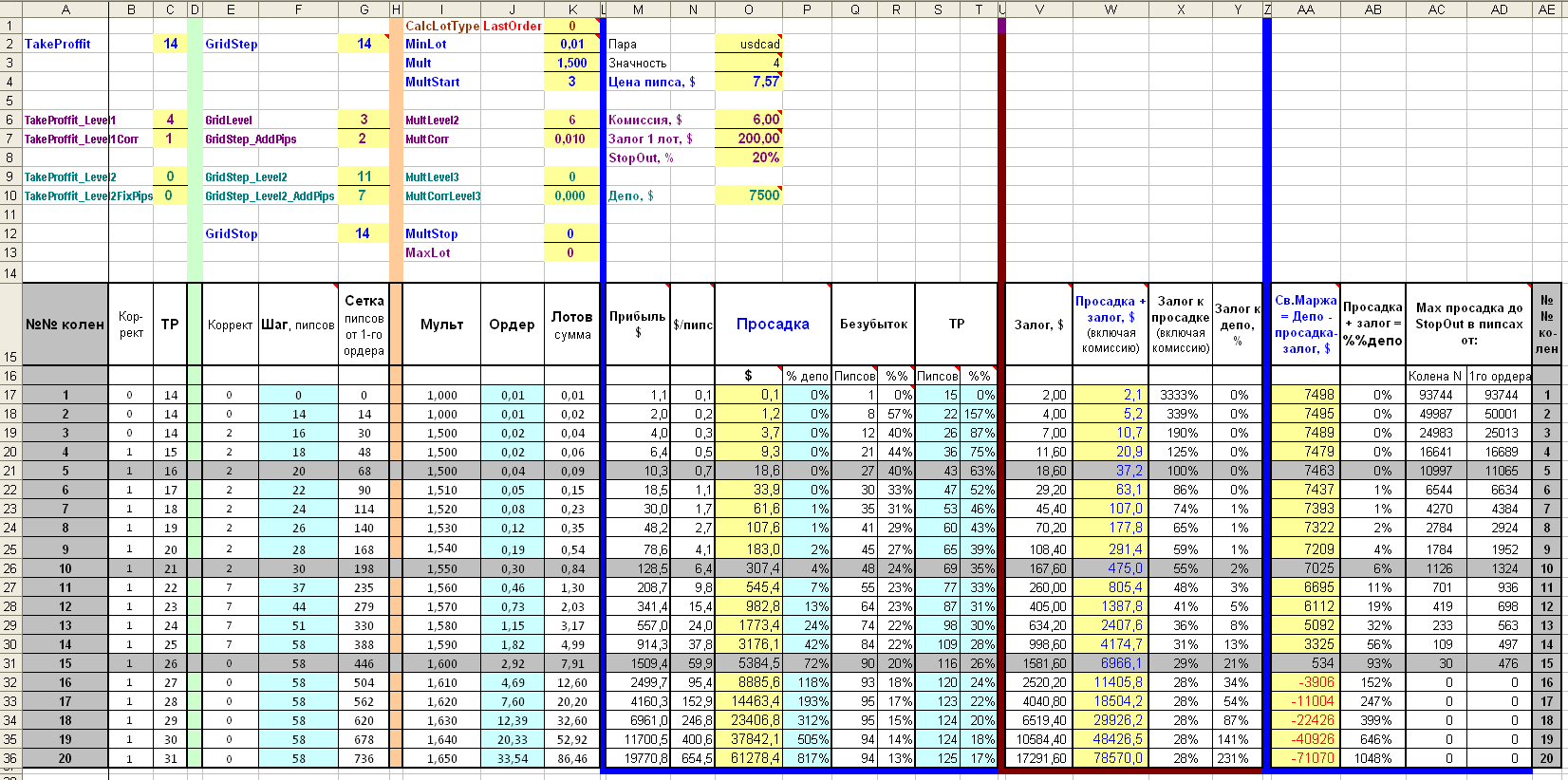The width and height of the screenshot is (1568, 780).
Task: Select the drawdown cell 61278,4
Action: (748, 758)
